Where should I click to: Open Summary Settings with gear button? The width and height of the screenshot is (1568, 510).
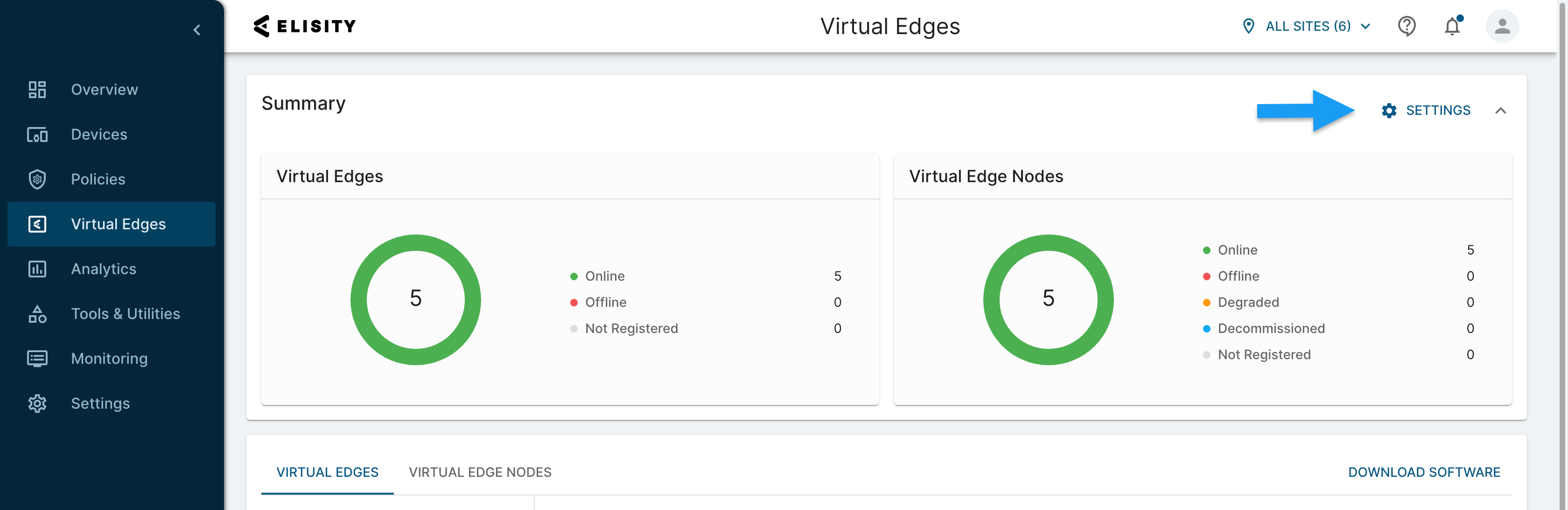tap(1426, 110)
